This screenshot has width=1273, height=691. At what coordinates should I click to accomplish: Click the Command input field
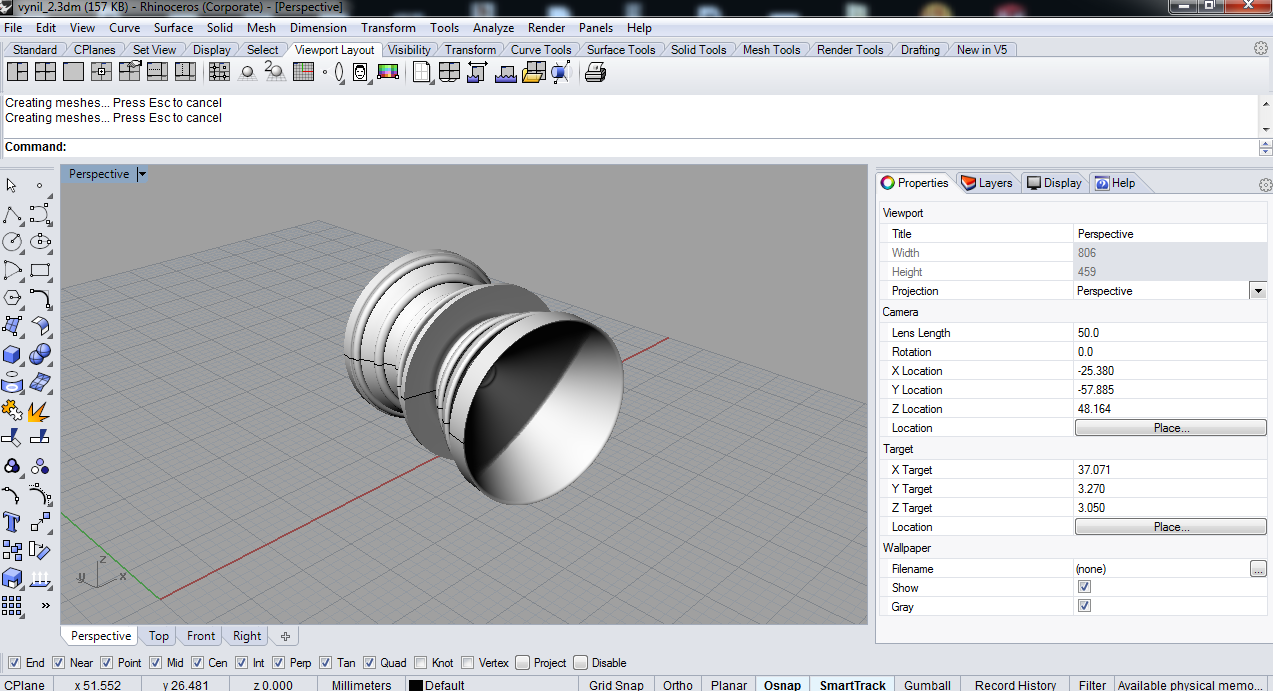(x=660, y=147)
